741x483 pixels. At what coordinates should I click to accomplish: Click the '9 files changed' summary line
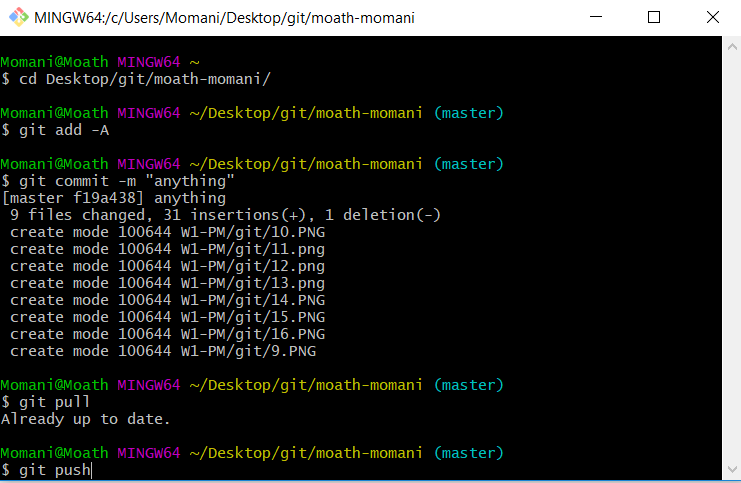coord(225,215)
